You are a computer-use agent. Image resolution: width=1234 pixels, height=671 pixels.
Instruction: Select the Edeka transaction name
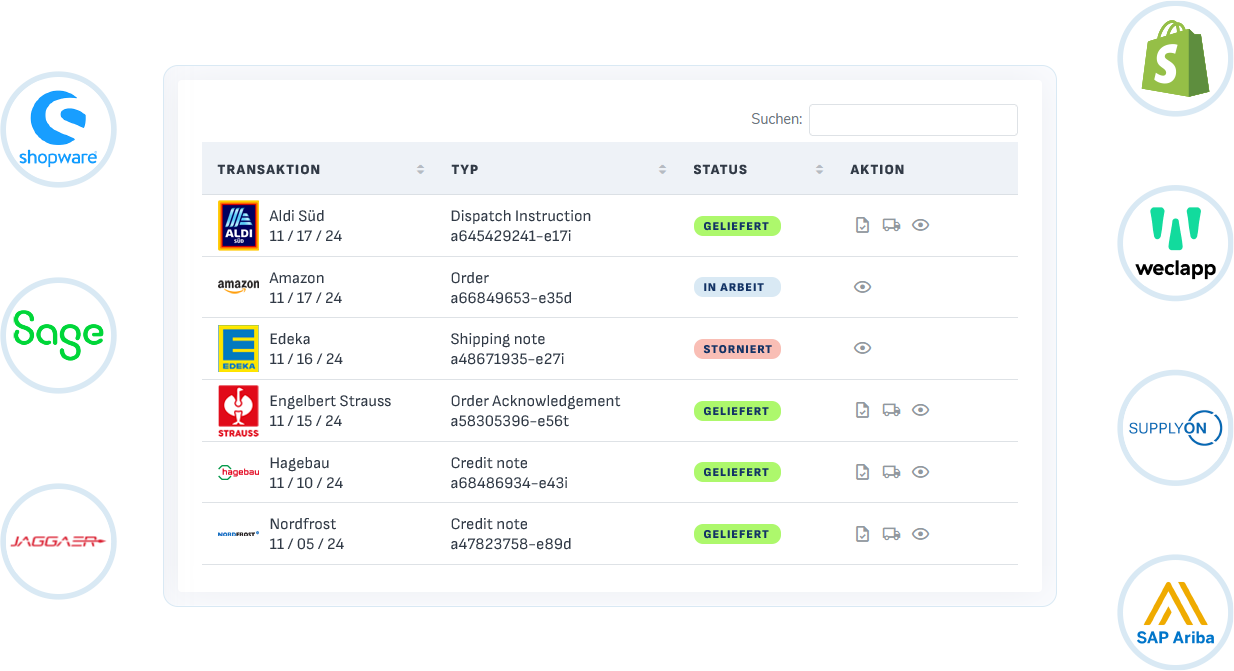click(290, 339)
